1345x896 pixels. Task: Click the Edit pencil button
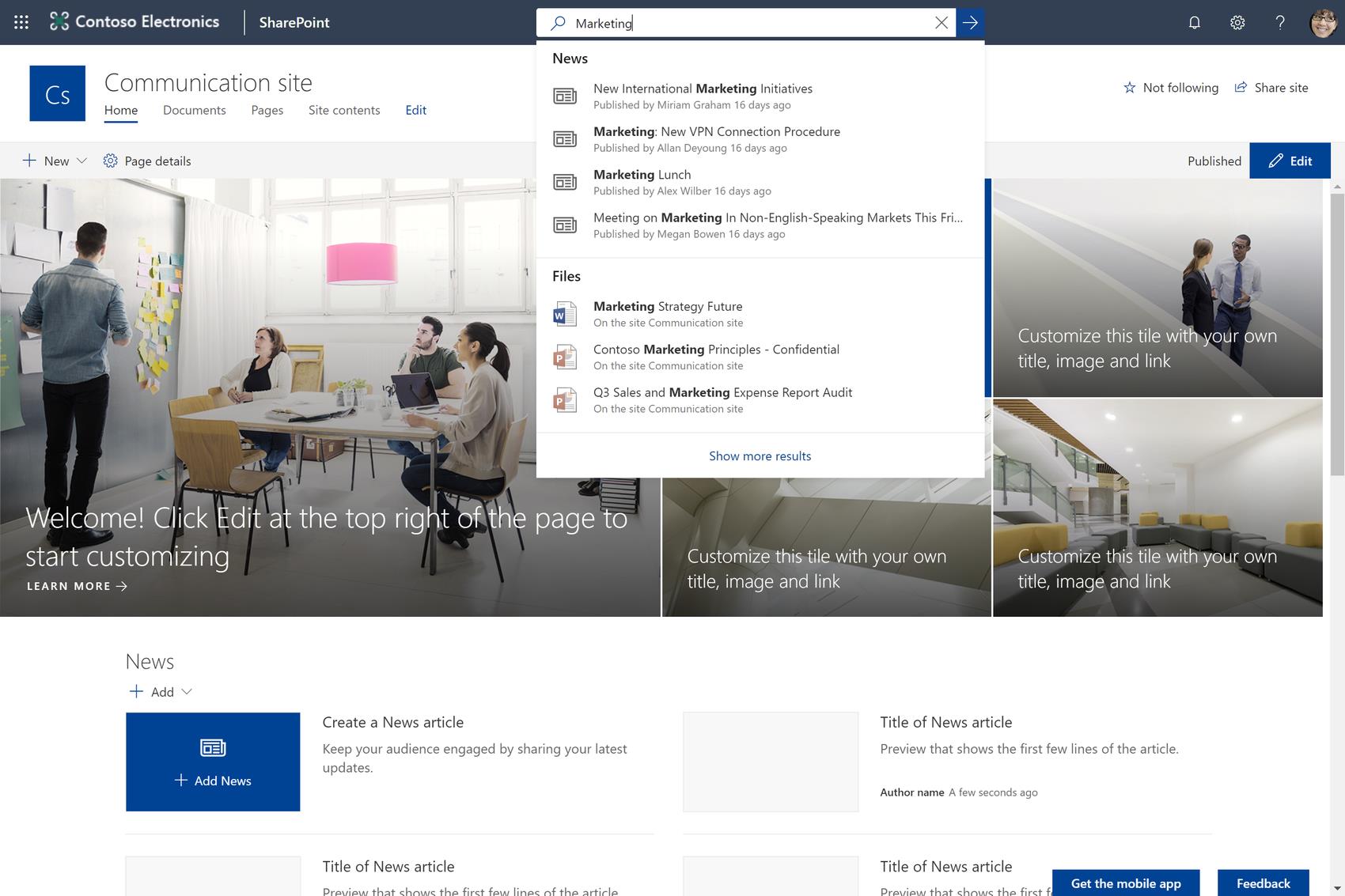click(1290, 161)
